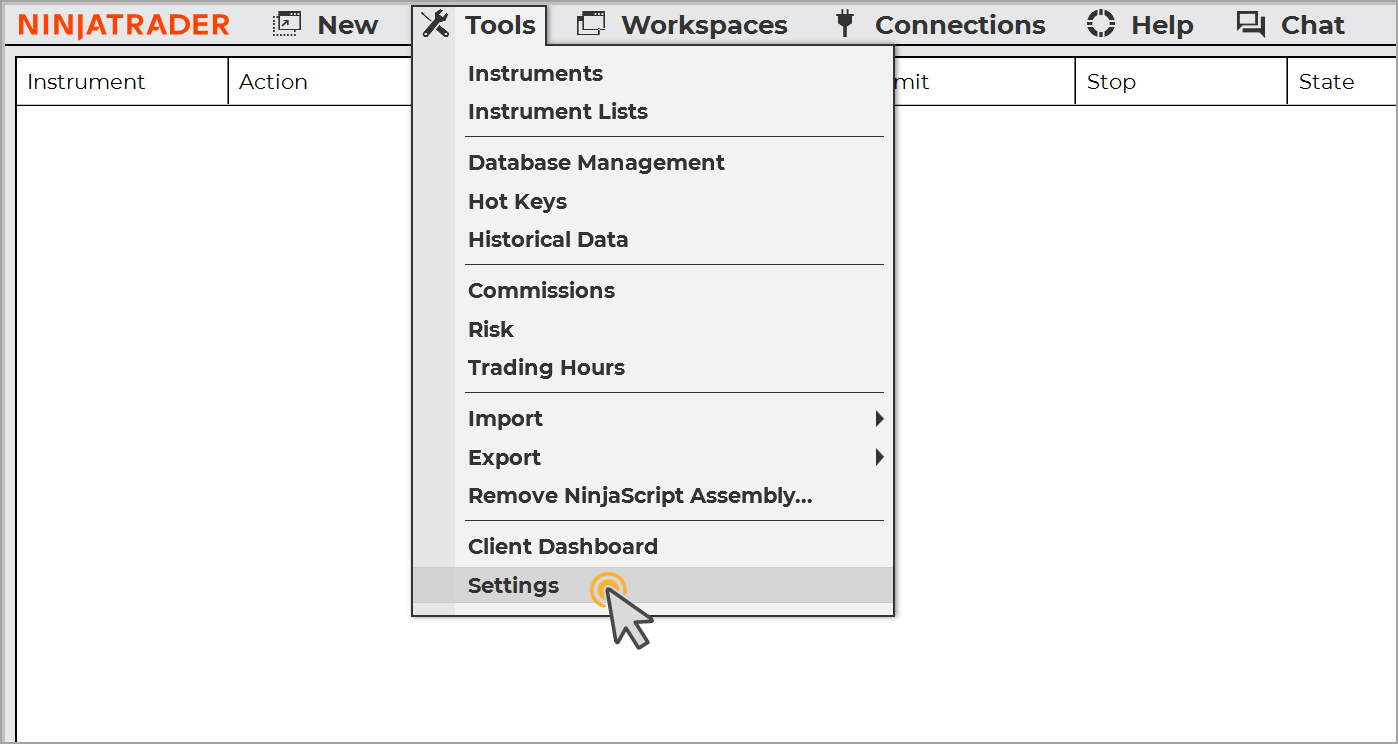Select Historical Data entry
This screenshot has height=744, width=1398.
click(548, 240)
